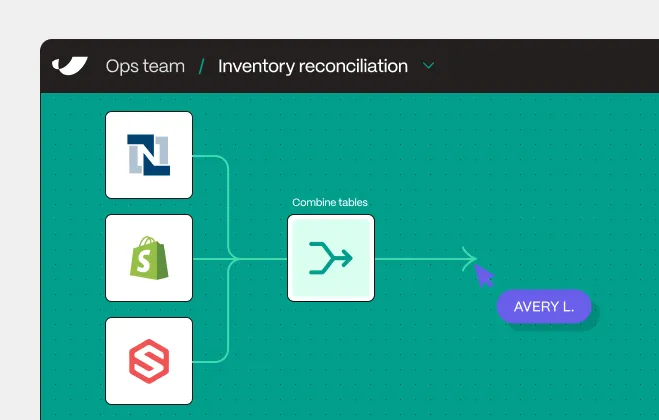Open the Combine tables merge node
659x420 pixels.
[x=331, y=258]
